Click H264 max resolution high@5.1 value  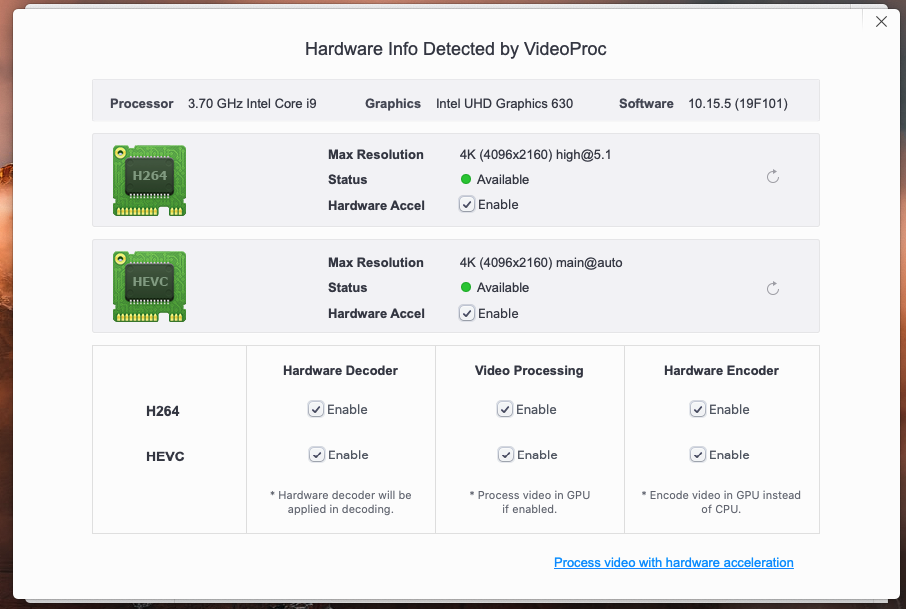tap(535, 154)
